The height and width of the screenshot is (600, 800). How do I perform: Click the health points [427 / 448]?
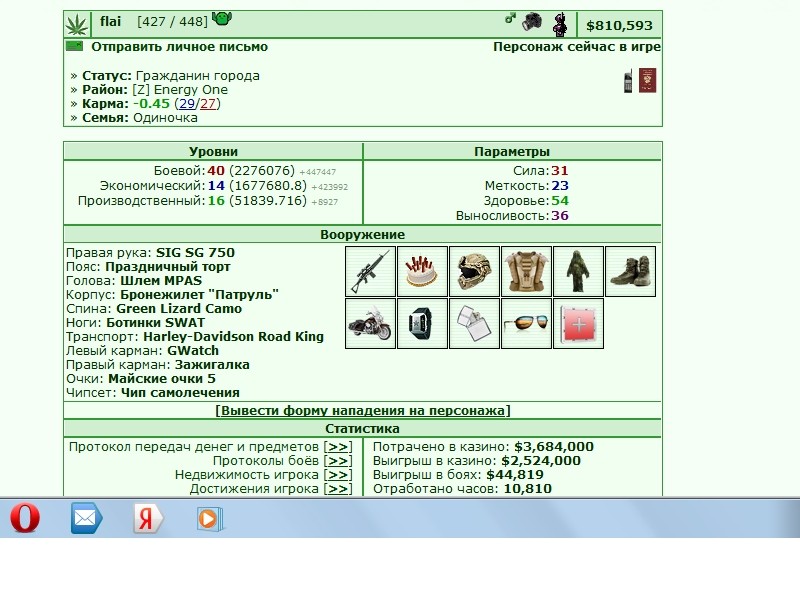[172, 22]
